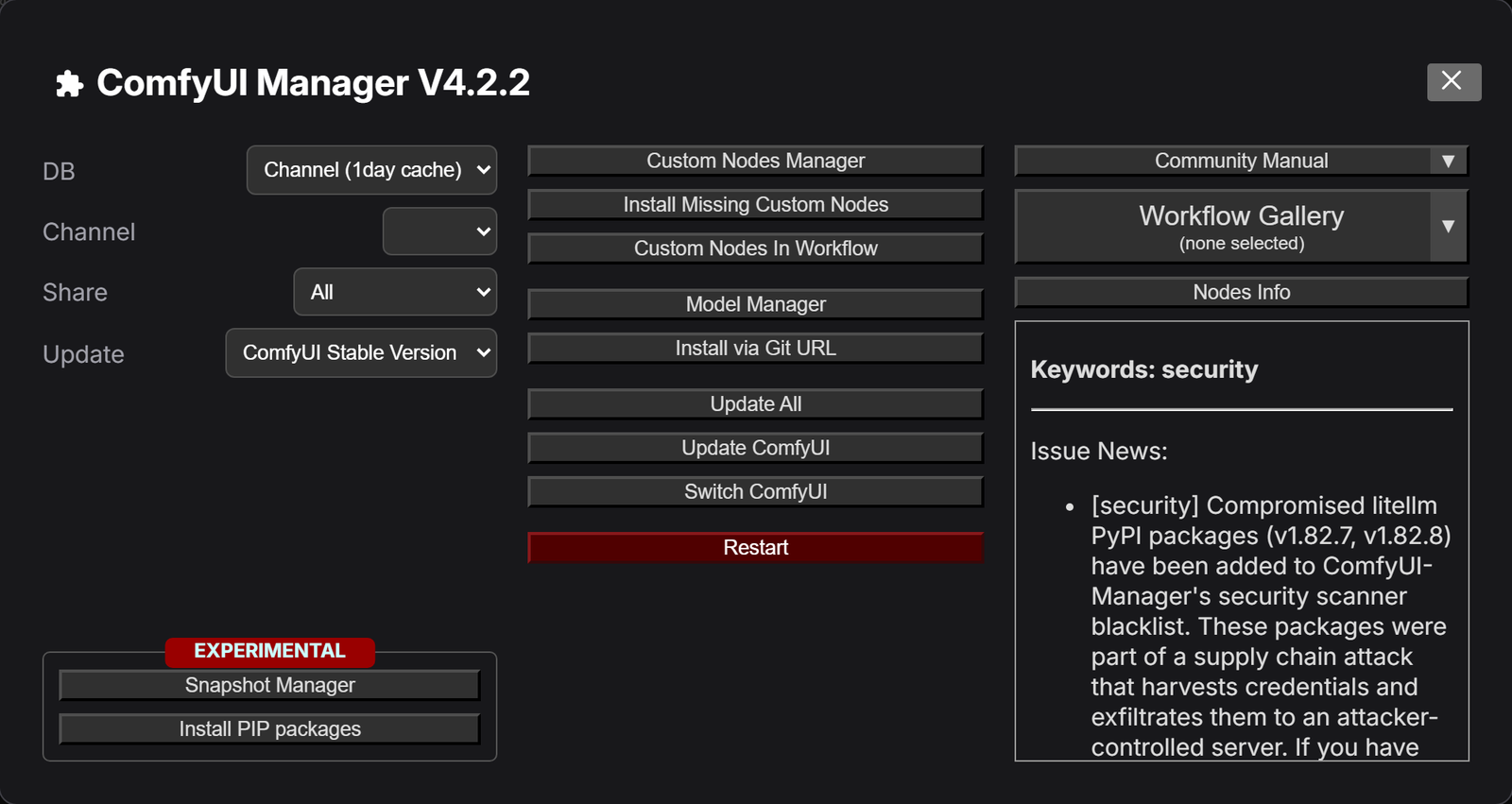The height and width of the screenshot is (804, 1512).
Task: Expand the Workflow Gallery dropdown arrow
Action: point(1448,227)
